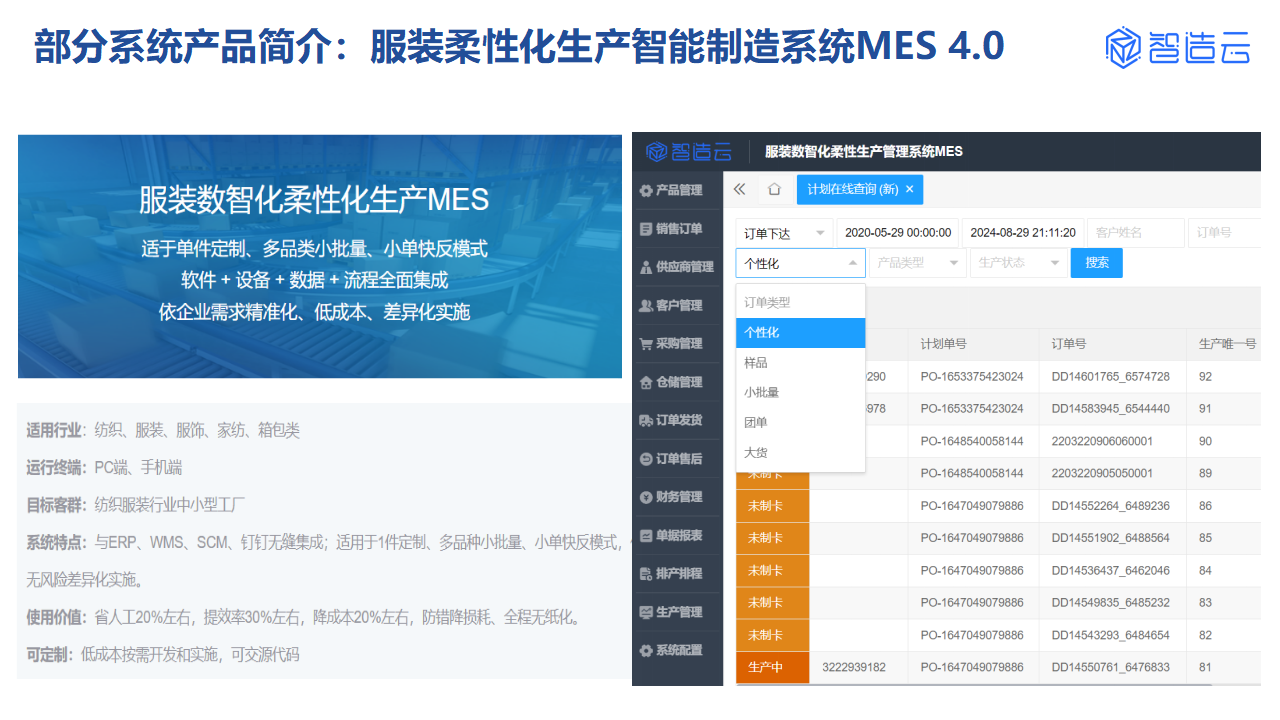Close the 计划在线查询(新) tab
Viewport: 1280px width, 720px height.
click(x=909, y=189)
